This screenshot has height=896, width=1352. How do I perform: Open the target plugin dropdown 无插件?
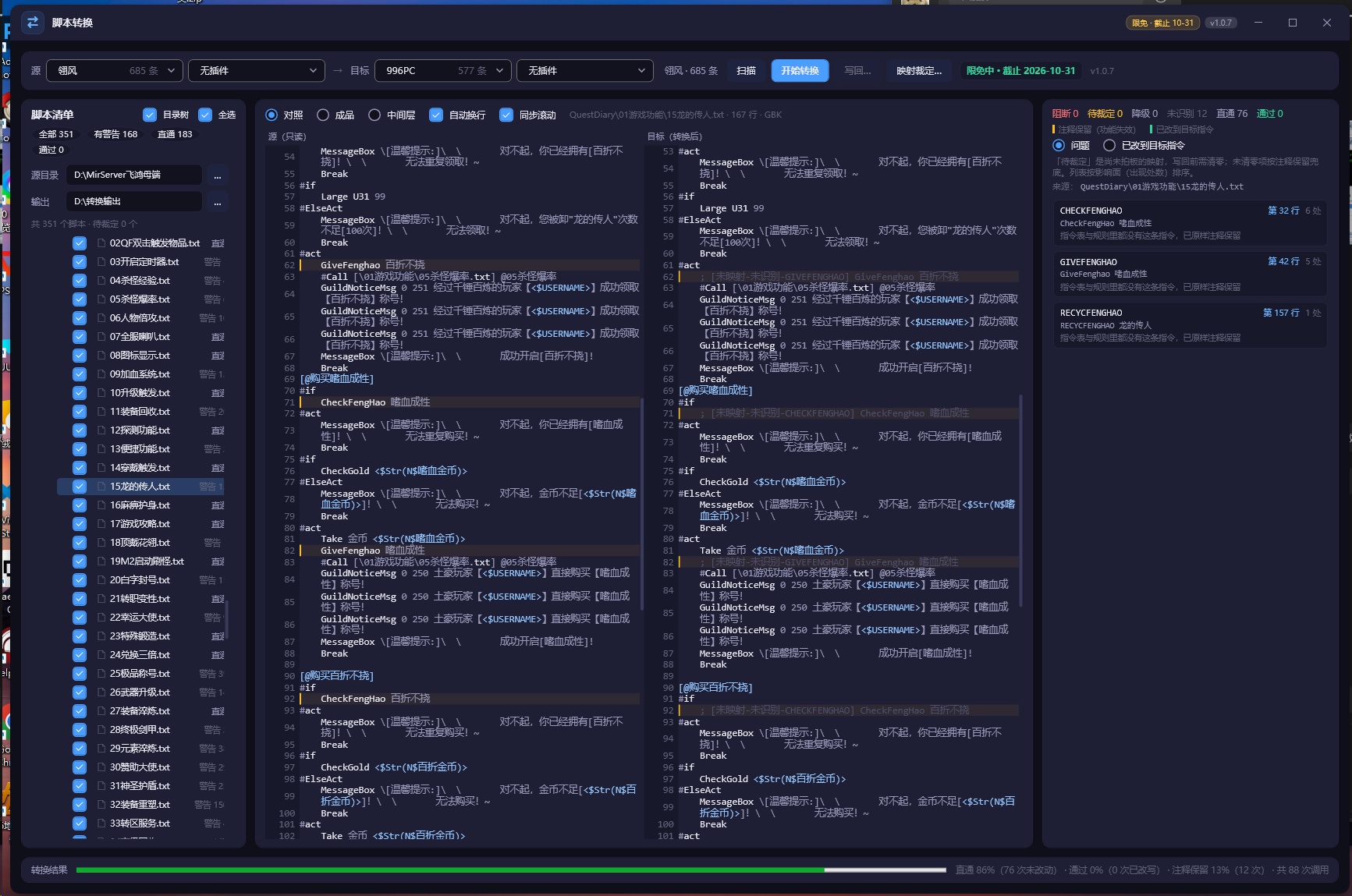[x=585, y=71]
